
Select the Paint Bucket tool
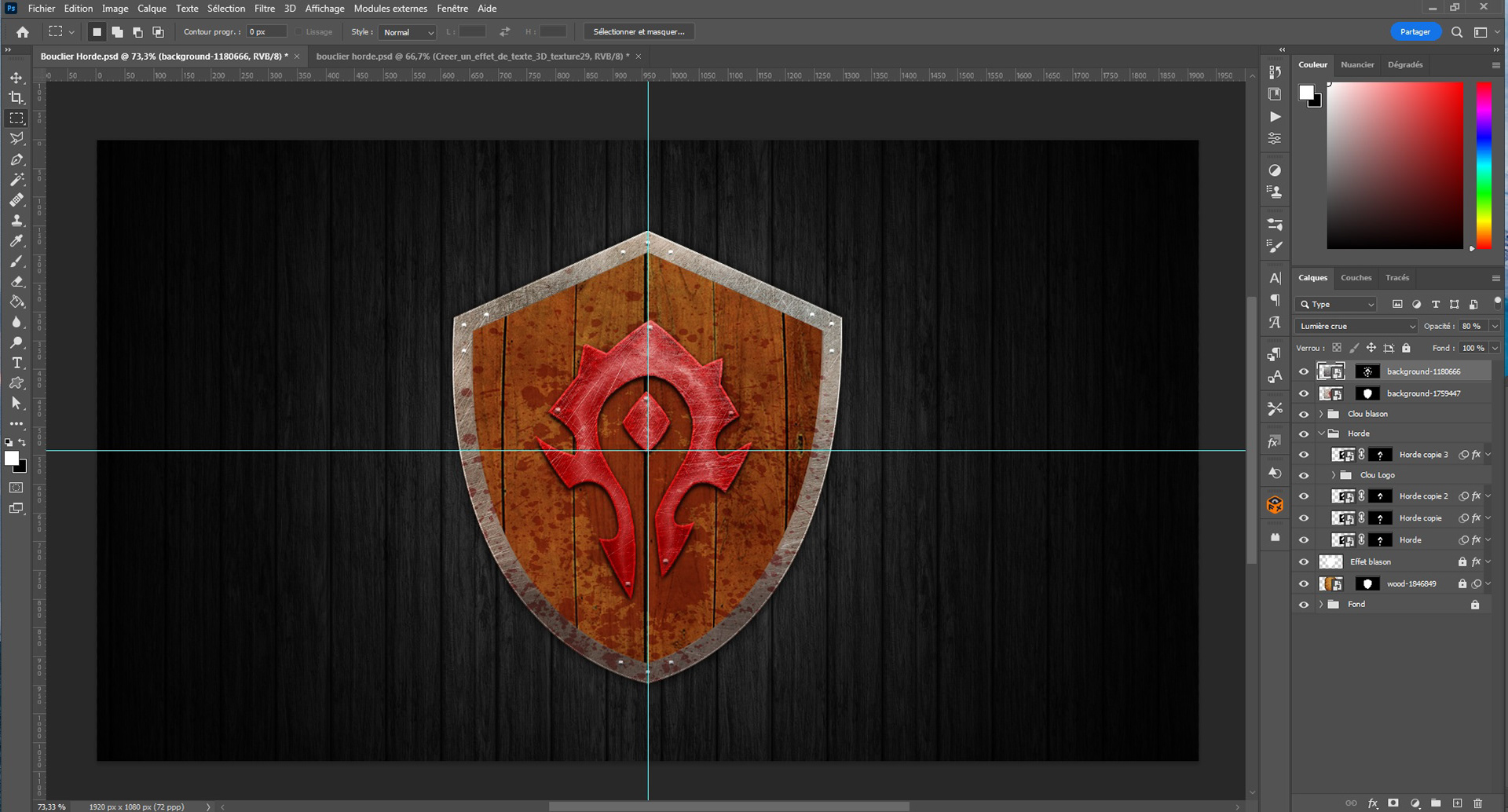coord(16,302)
